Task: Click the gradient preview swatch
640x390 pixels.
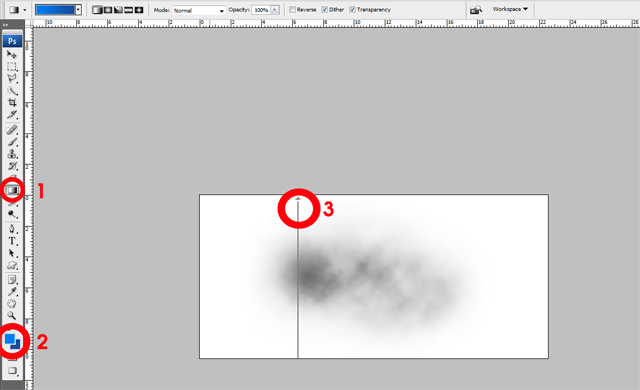Action: tap(55, 10)
